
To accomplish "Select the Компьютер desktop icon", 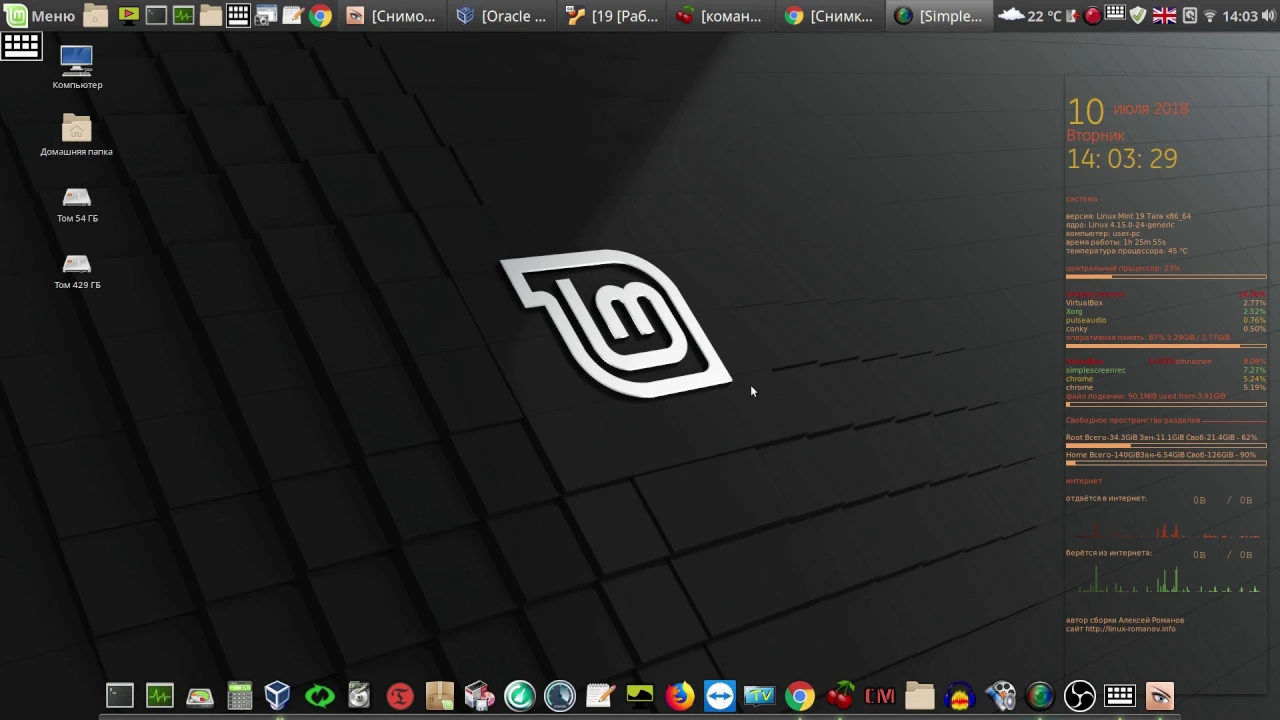I will pos(77,67).
